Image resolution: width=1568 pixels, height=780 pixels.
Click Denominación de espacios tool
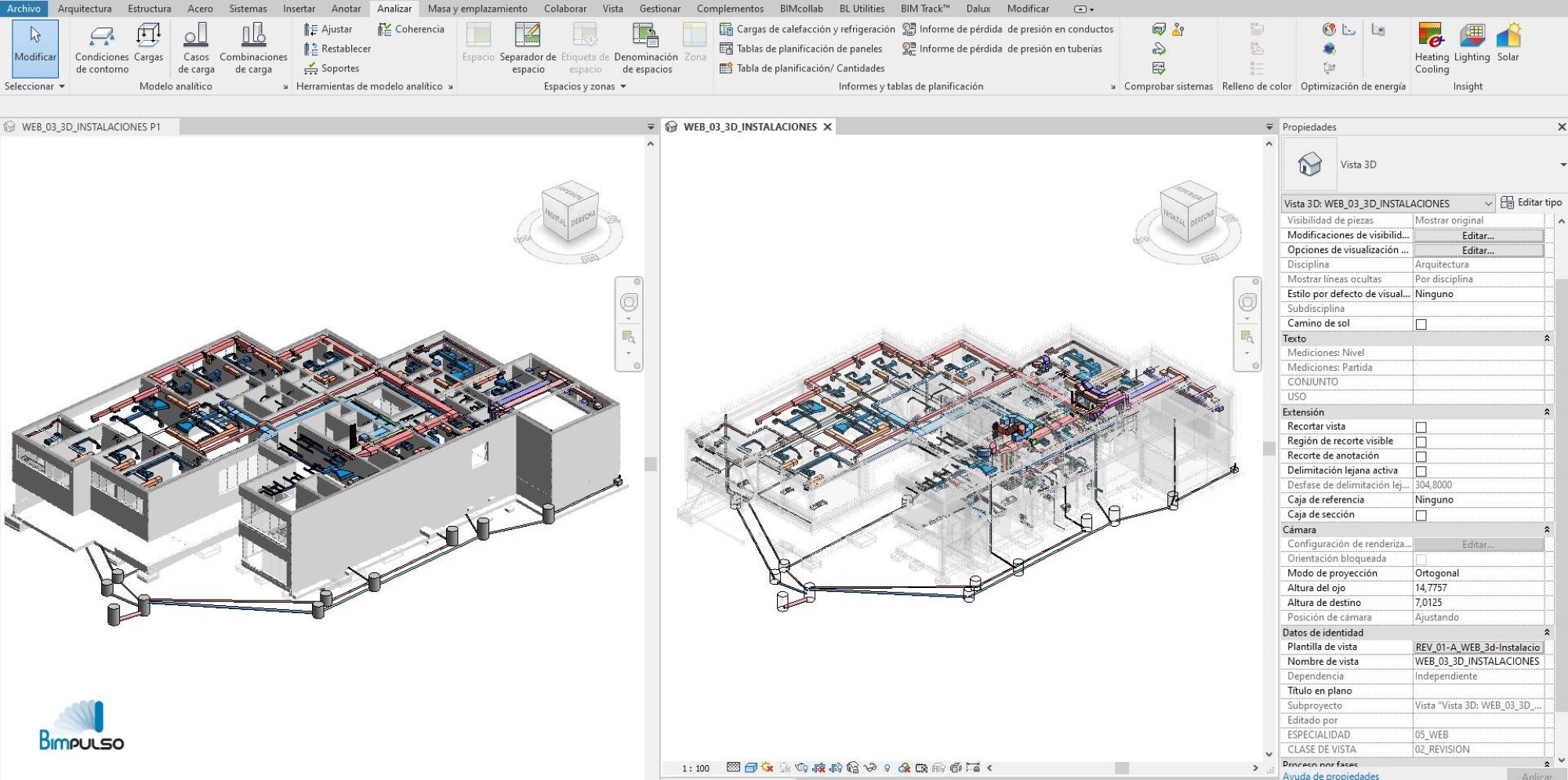click(646, 48)
